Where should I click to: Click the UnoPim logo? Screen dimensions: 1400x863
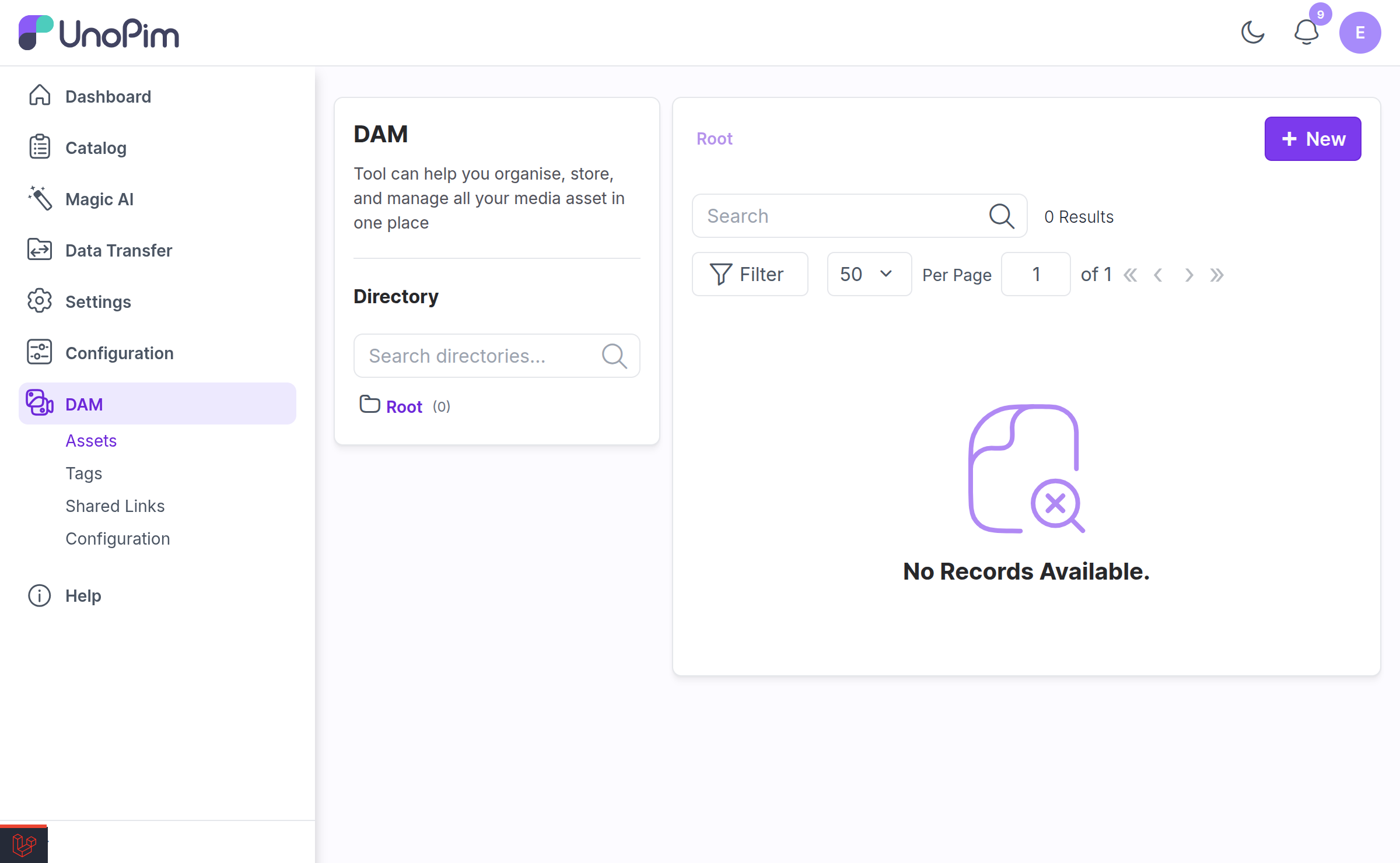pos(99,33)
